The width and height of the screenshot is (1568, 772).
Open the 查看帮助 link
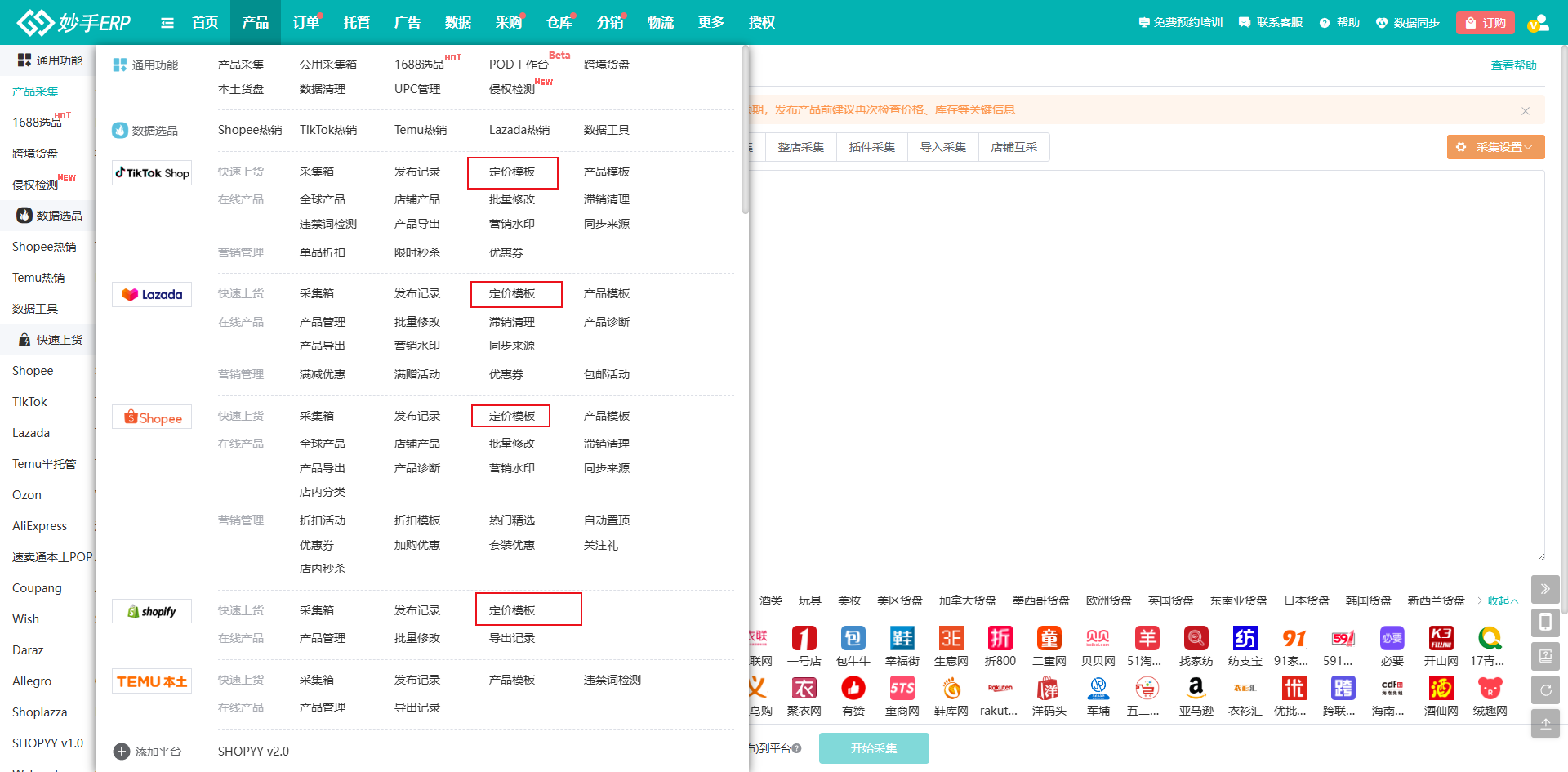click(x=1513, y=65)
